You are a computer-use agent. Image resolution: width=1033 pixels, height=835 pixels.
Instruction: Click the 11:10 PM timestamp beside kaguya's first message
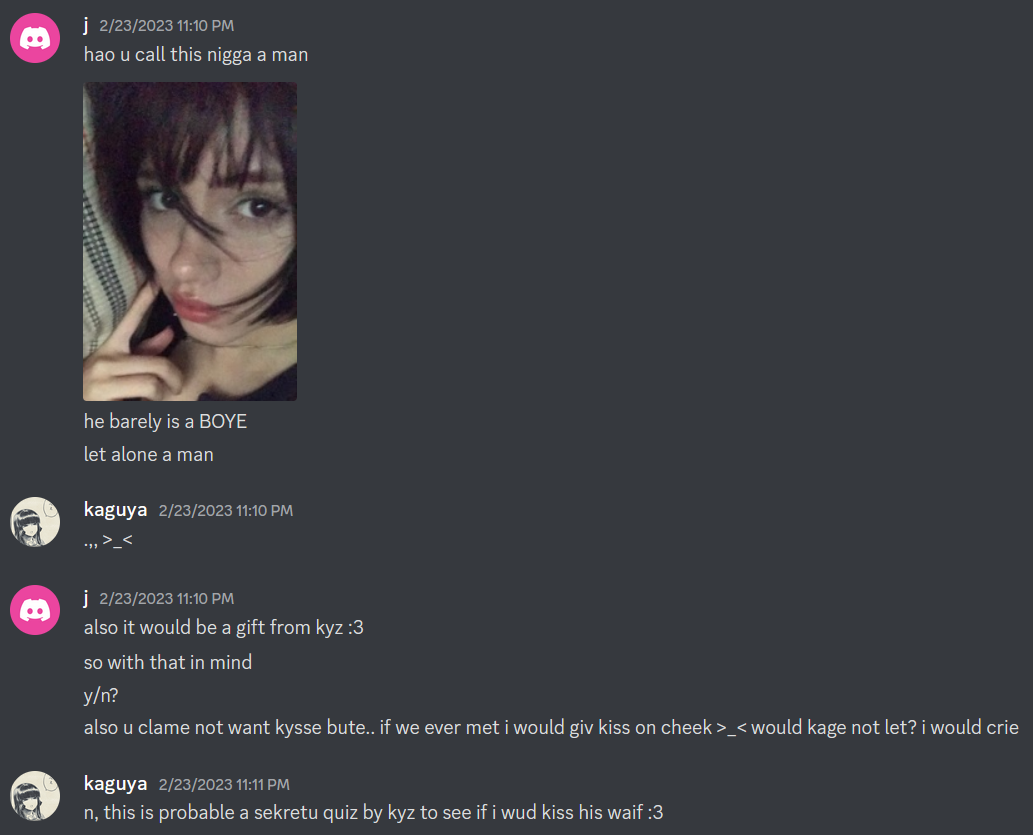click(x=226, y=511)
